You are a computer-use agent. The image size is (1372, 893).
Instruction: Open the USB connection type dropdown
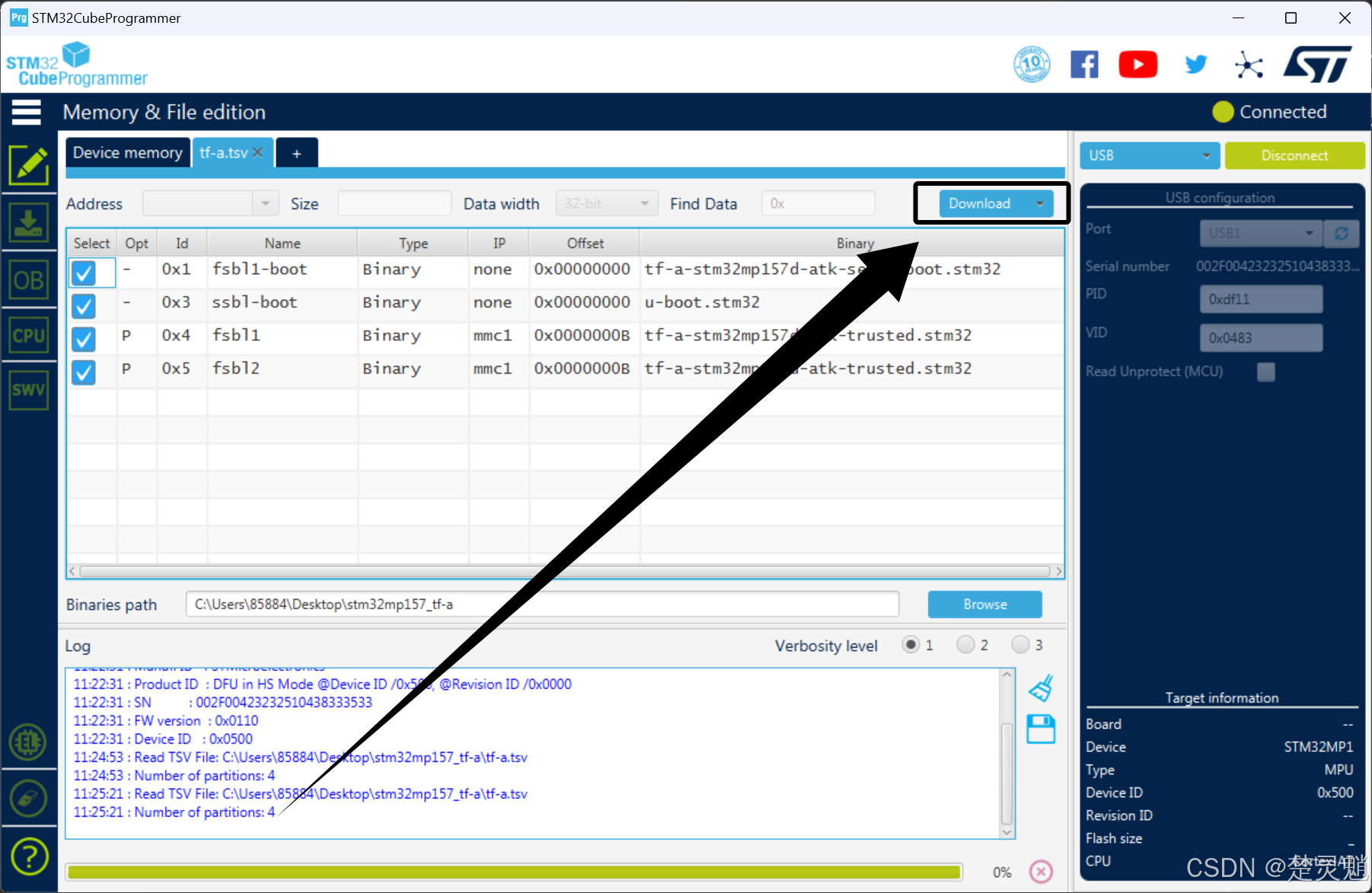[1149, 155]
